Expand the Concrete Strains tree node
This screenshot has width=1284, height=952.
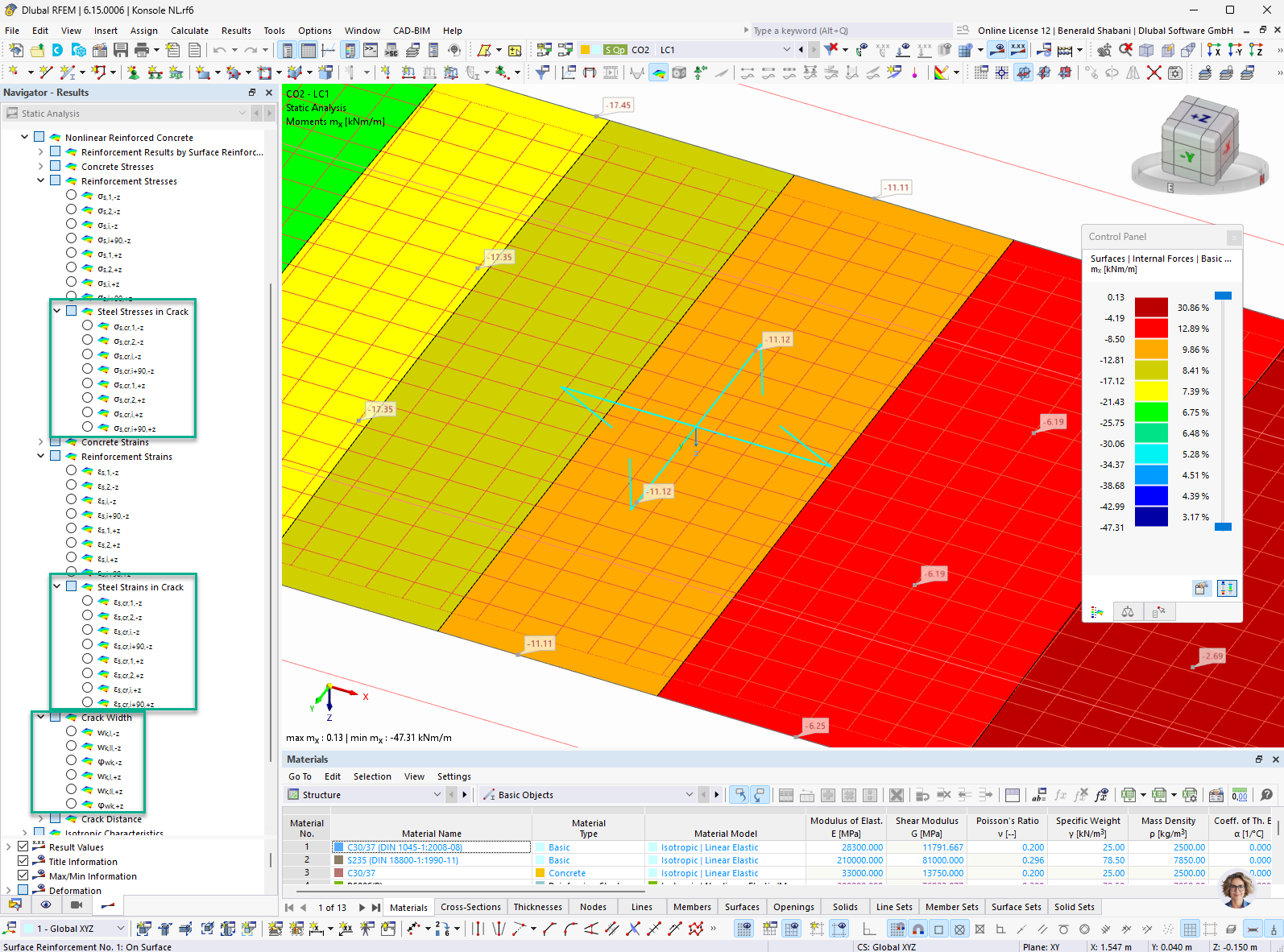point(41,441)
